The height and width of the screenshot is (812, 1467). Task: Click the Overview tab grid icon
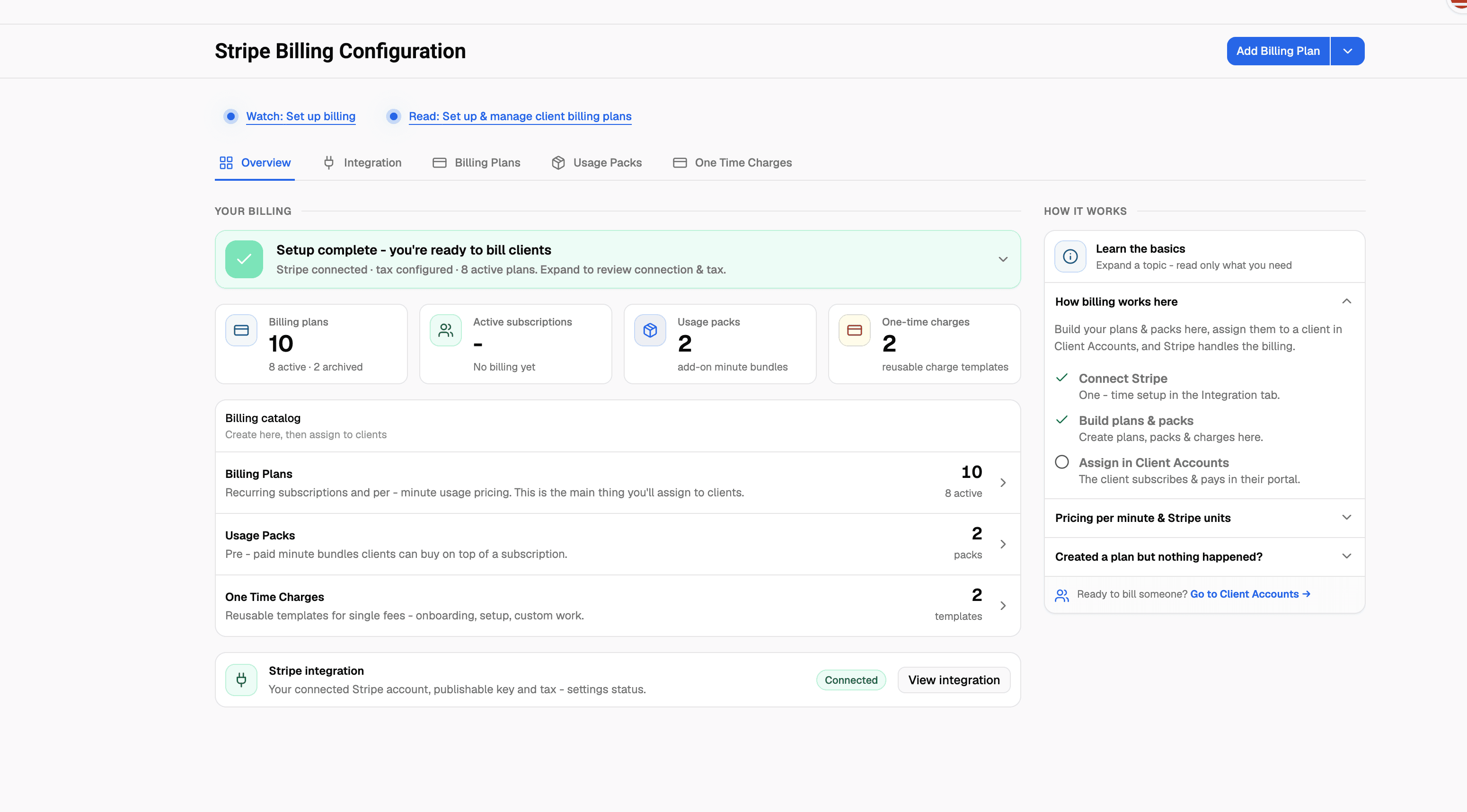point(226,163)
